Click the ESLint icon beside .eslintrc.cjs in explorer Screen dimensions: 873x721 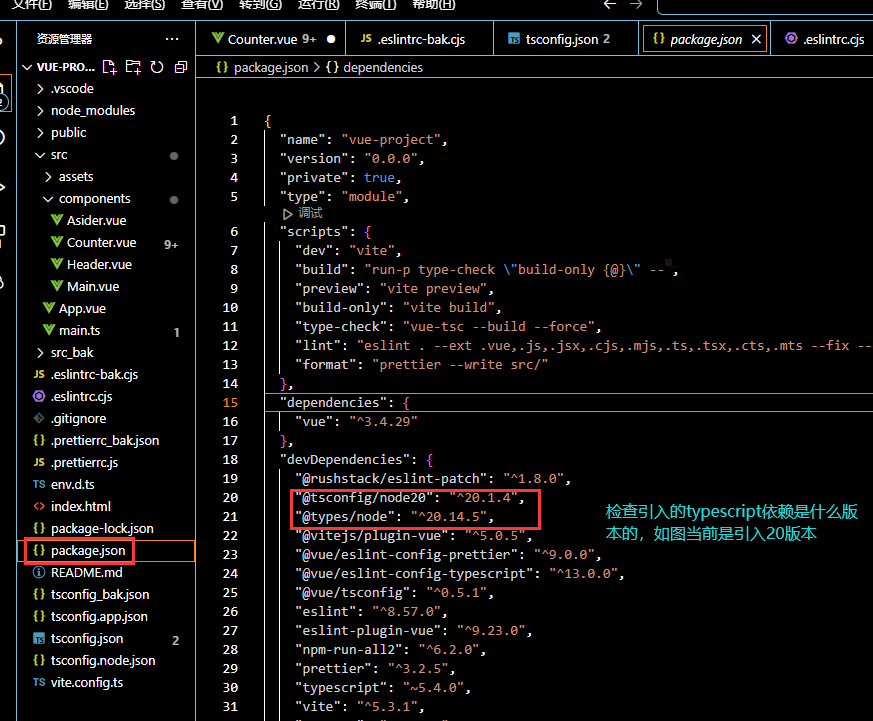coord(39,396)
